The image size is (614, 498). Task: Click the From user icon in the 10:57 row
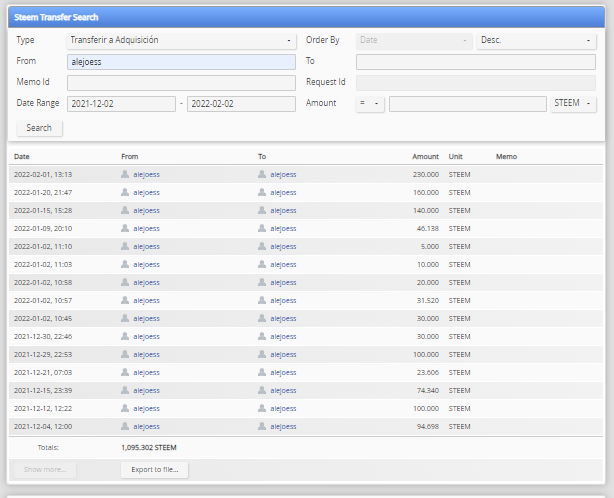(125, 300)
